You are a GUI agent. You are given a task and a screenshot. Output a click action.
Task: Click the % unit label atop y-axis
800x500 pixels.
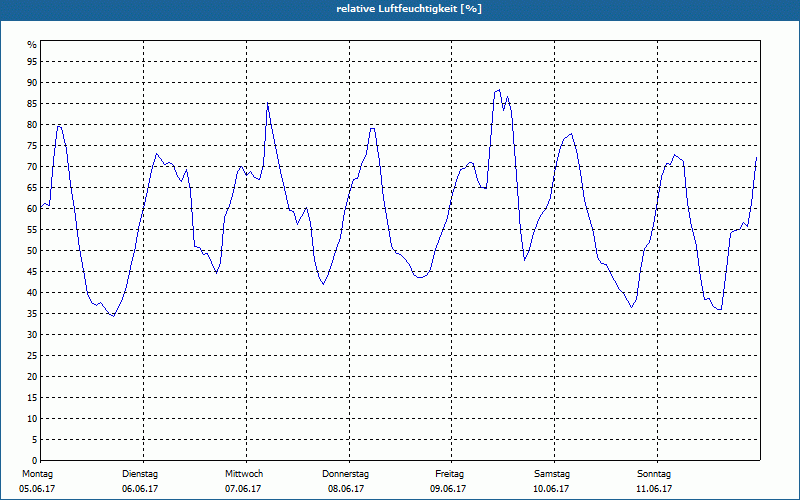[x=32, y=45]
